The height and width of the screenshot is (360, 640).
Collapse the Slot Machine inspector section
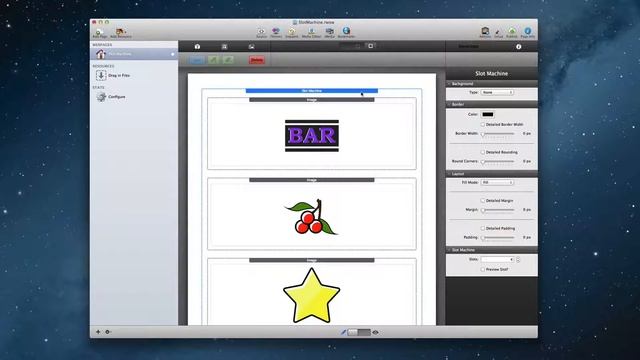click(449, 250)
